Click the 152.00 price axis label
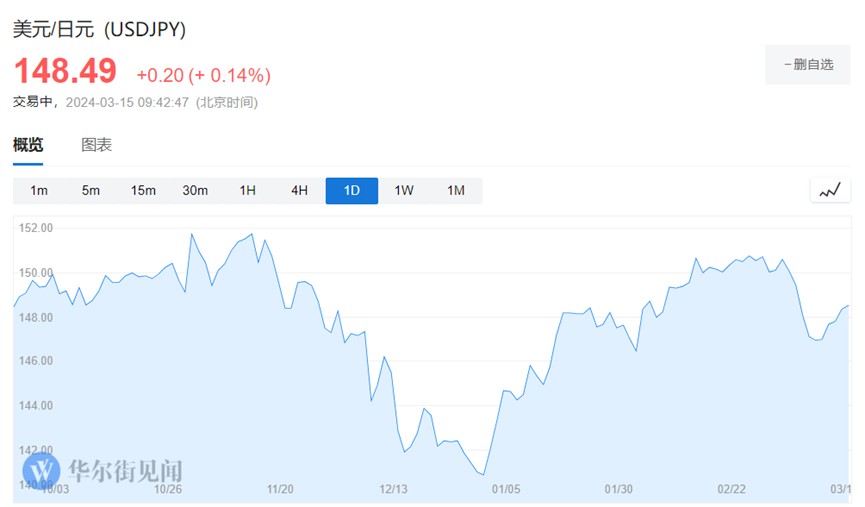865x507 pixels. point(35,229)
